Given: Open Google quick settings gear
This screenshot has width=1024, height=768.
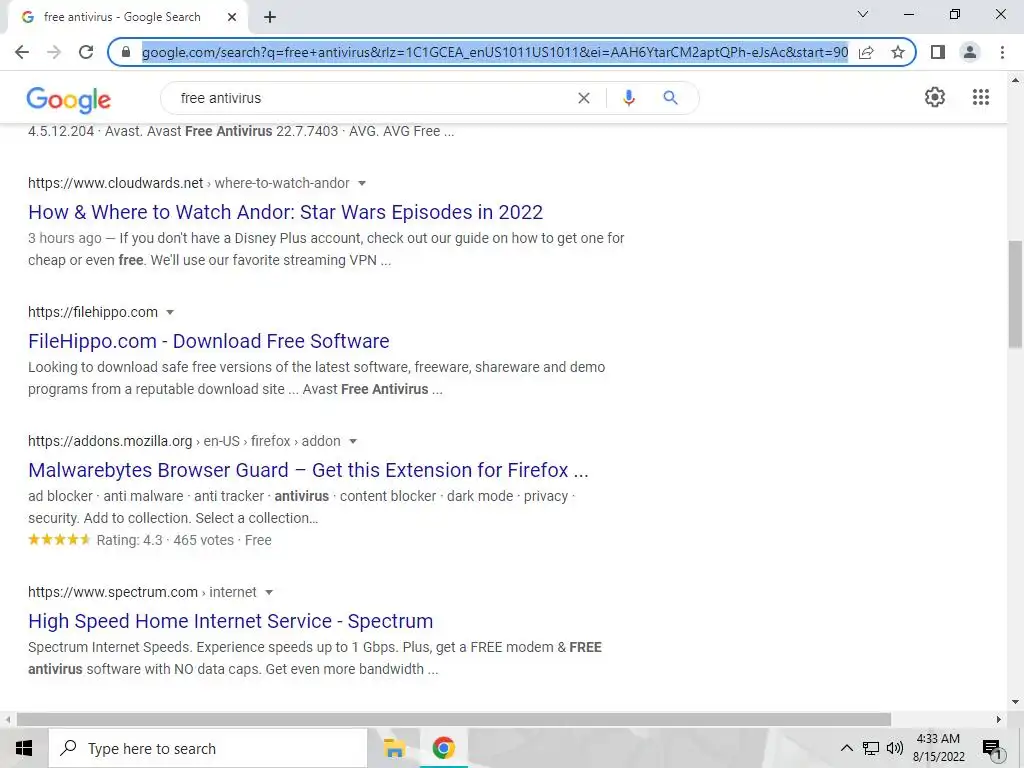Looking at the screenshot, I should (x=935, y=97).
